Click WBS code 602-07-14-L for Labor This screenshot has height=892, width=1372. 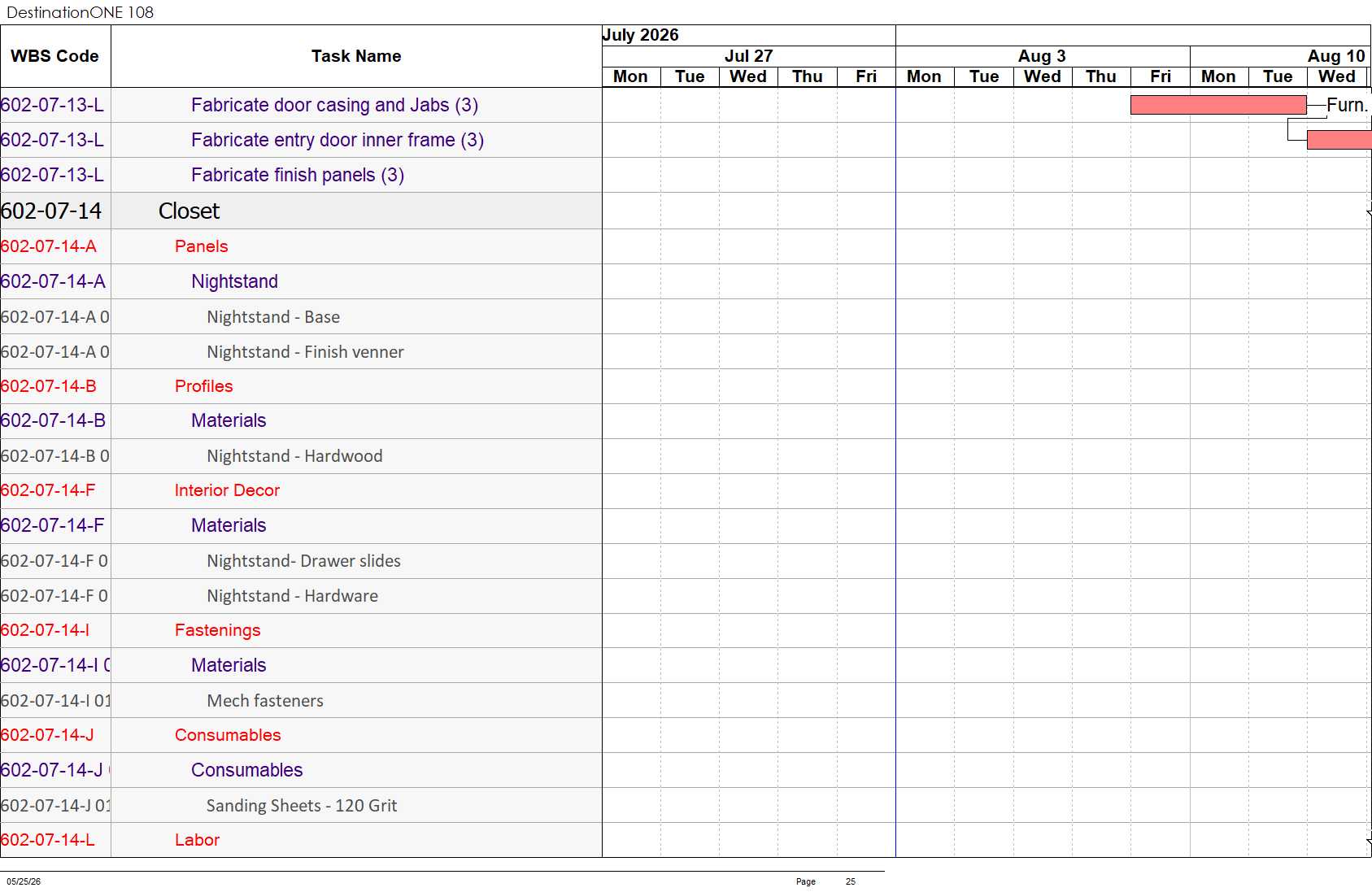[48, 840]
